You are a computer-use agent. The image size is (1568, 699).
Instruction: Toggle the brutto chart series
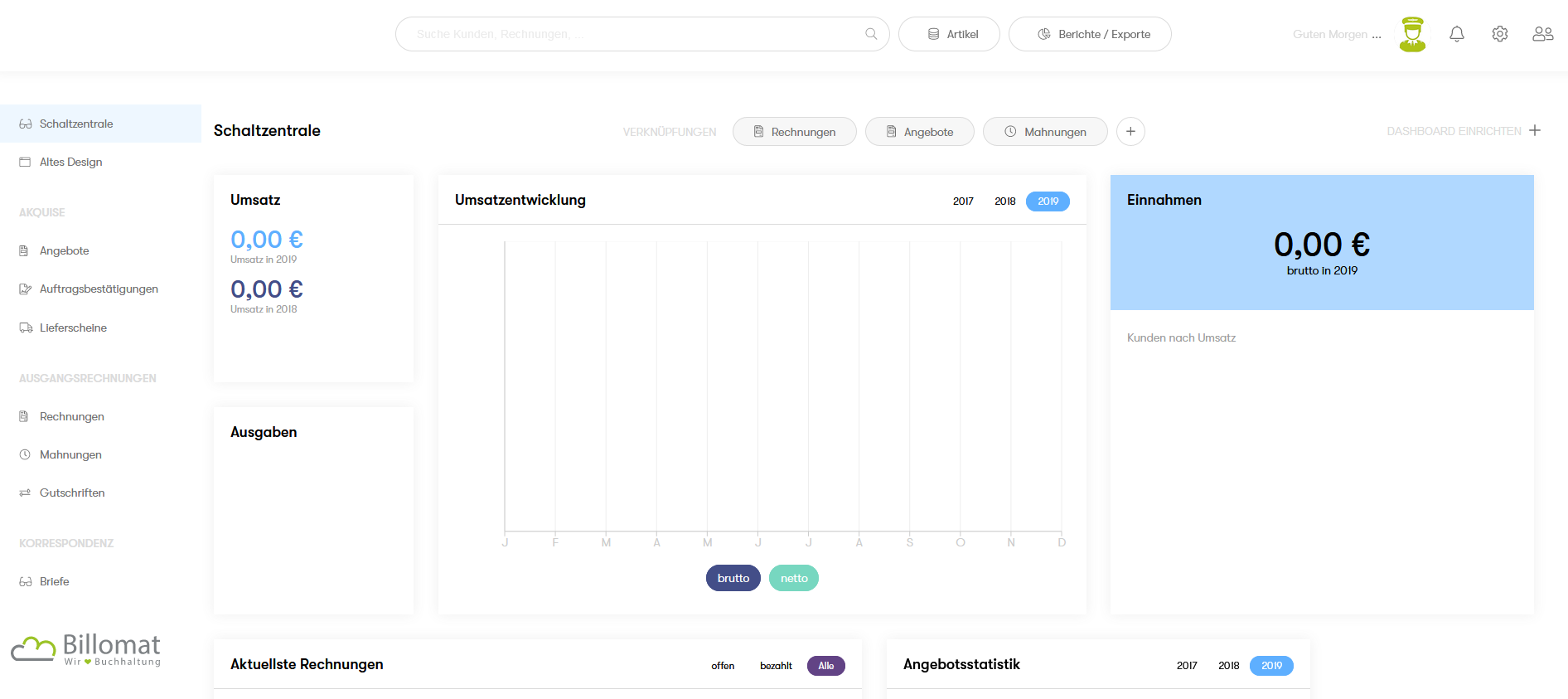[x=733, y=578]
